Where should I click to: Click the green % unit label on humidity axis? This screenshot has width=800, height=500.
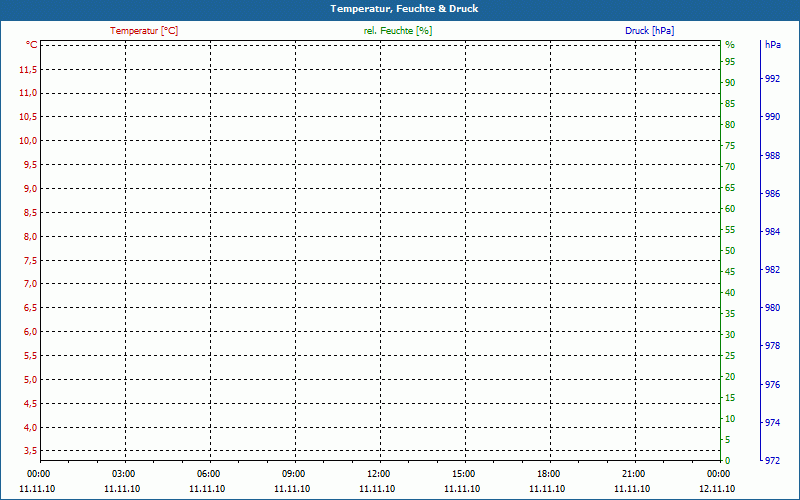[730, 45]
